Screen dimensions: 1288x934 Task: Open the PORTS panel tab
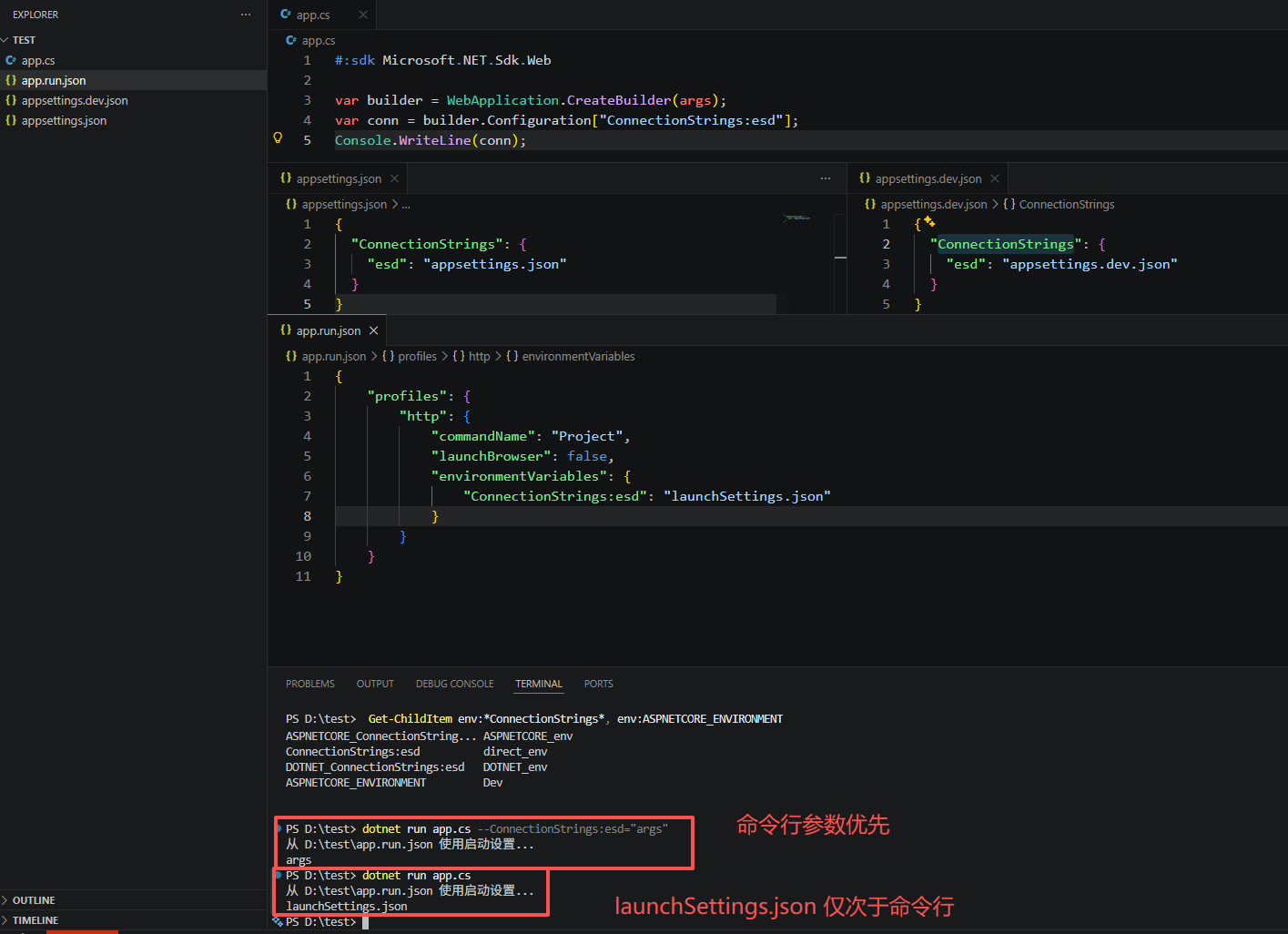(599, 684)
